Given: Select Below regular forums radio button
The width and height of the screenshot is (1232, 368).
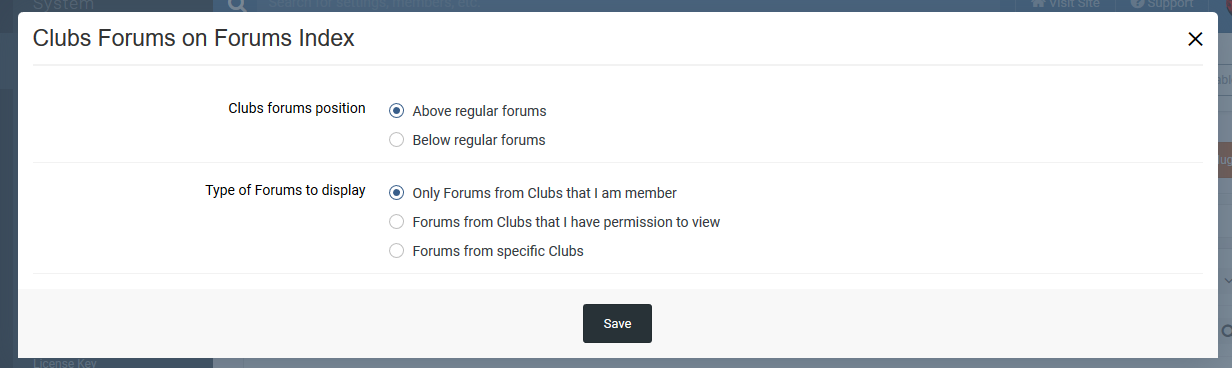Looking at the screenshot, I should 396,140.
